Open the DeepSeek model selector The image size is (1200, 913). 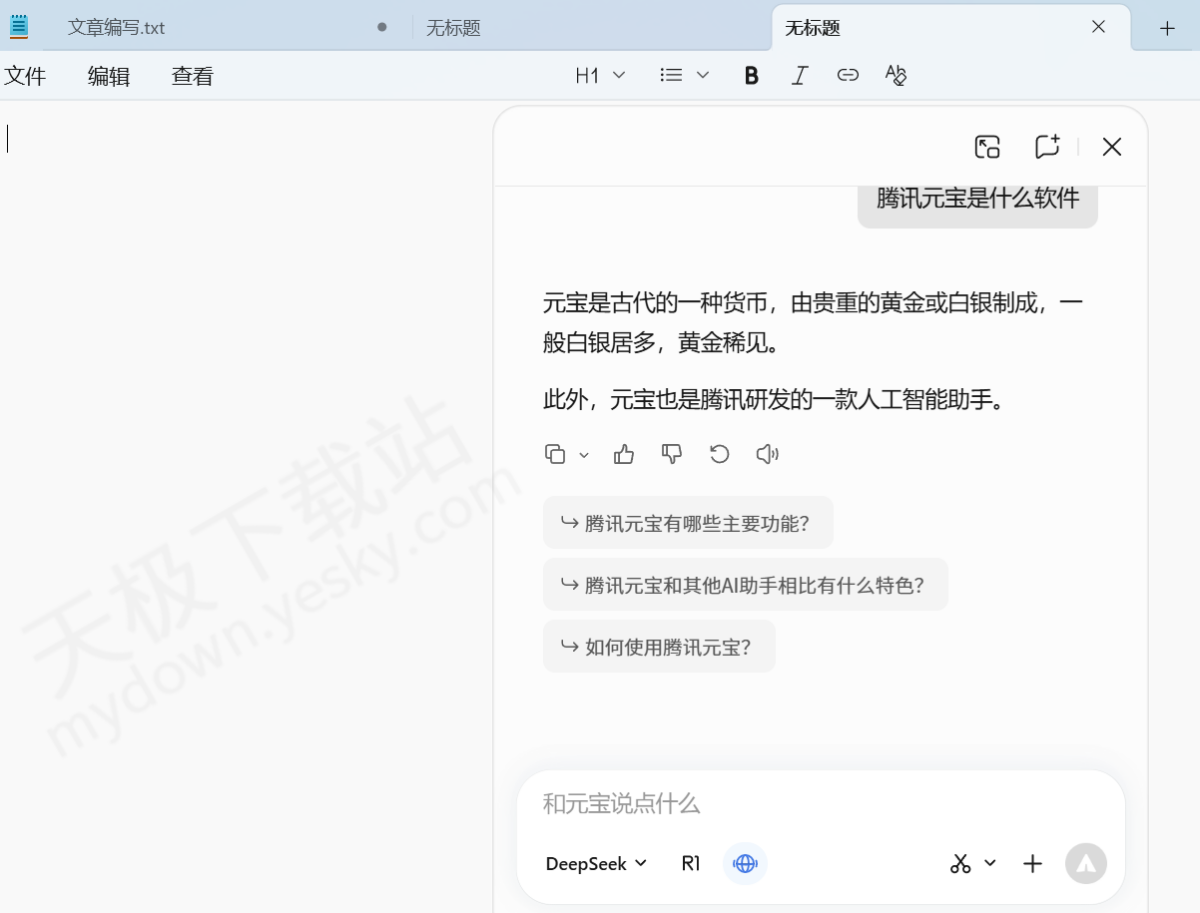point(596,863)
